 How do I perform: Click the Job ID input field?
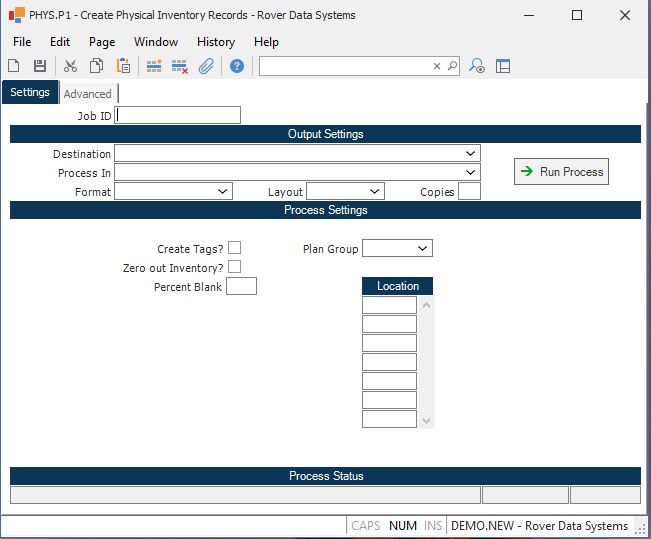[x=178, y=115]
